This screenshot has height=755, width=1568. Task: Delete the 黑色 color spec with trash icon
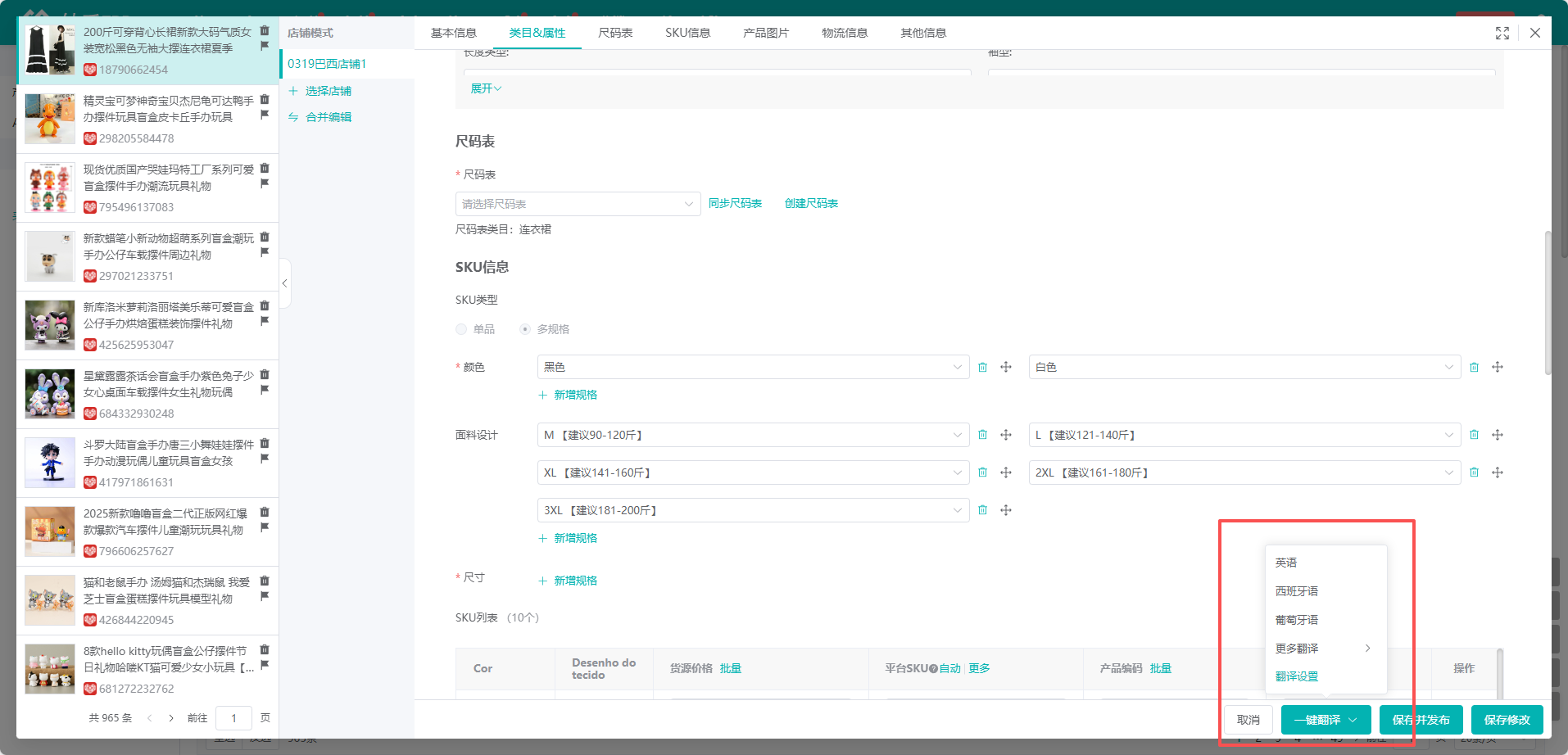982,368
